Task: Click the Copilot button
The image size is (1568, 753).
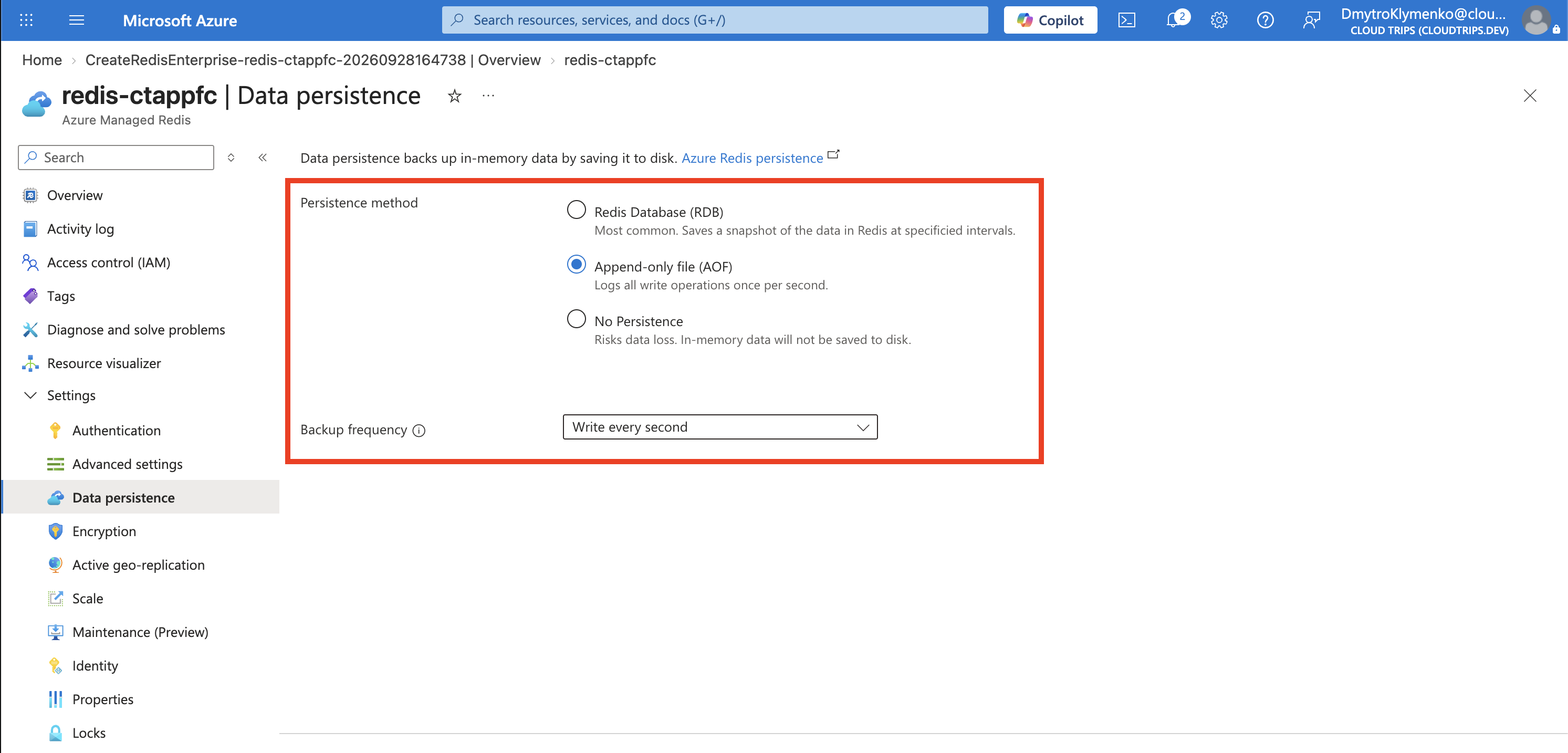Action: 1050,20
